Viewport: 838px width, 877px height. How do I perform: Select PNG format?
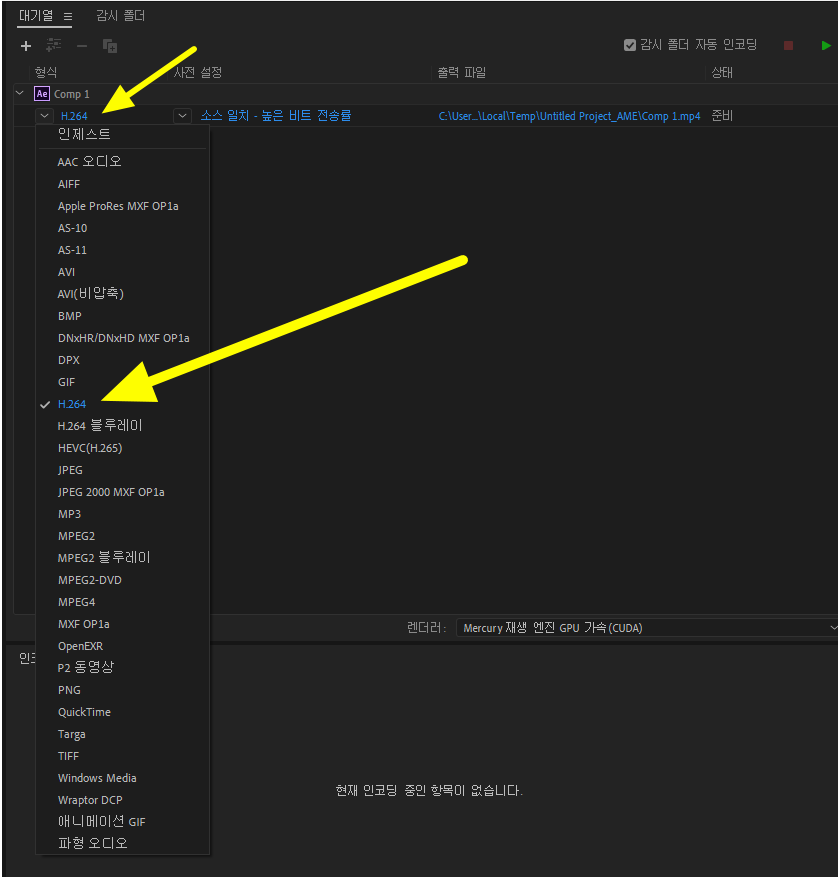point(123,690)
